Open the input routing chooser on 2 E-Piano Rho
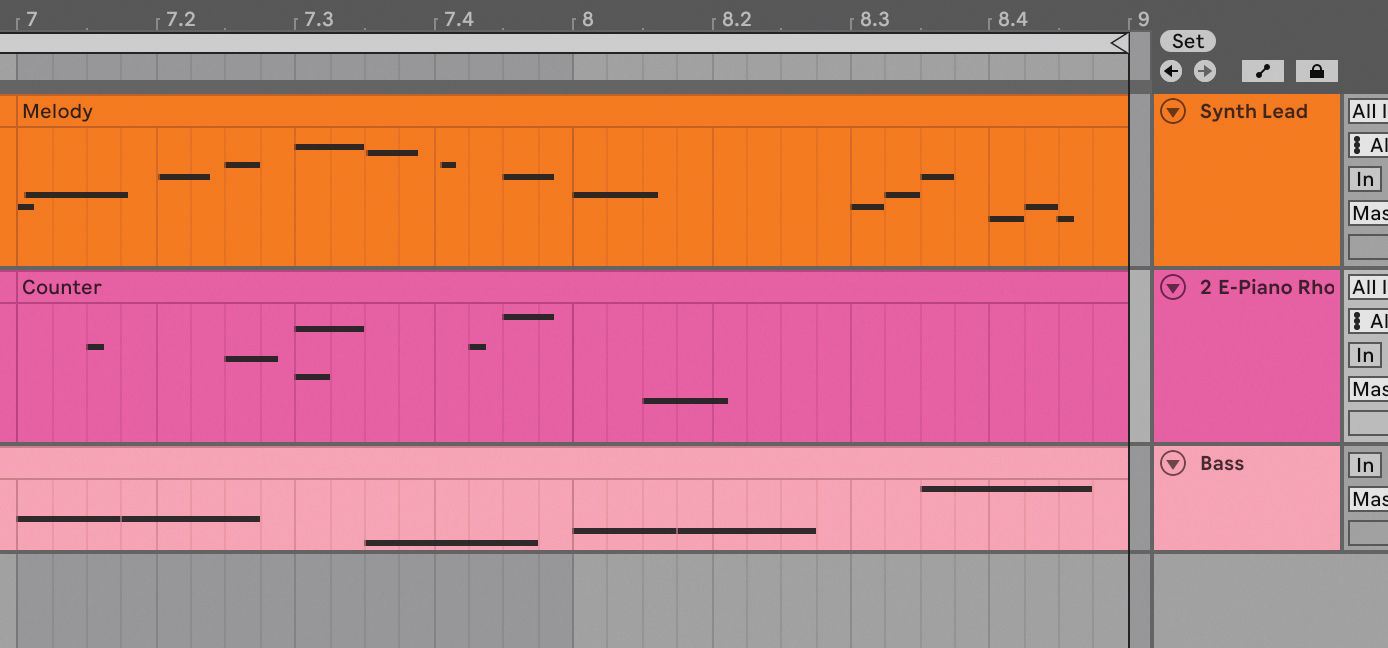The height and width of the screenshot is (648, 1388). (1368, 287)
